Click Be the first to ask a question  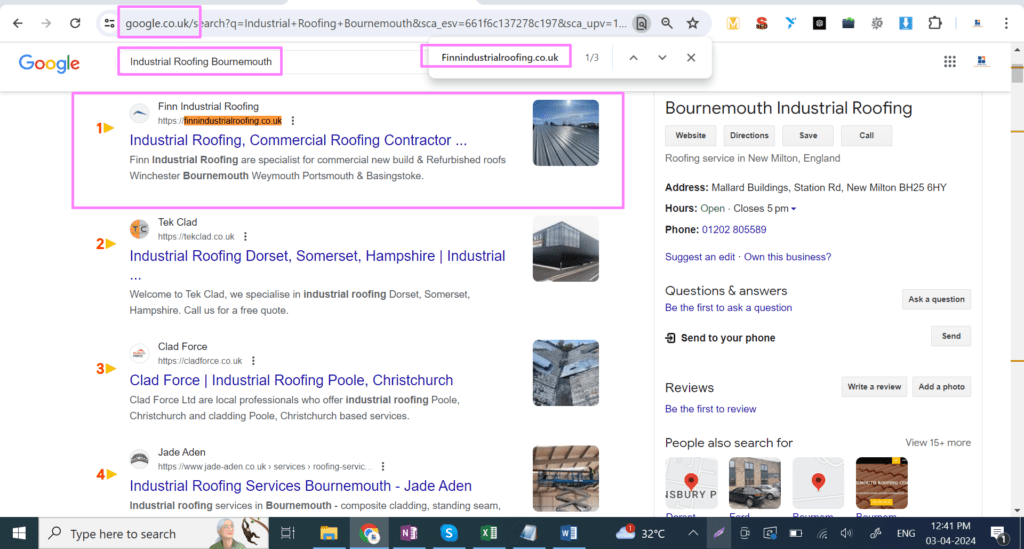[x=728, y=307]
